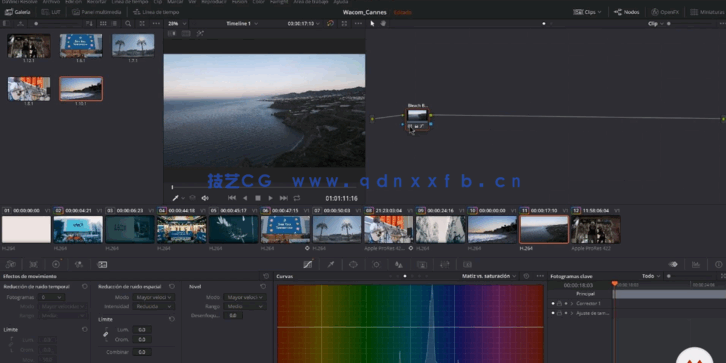
Task: Toggle bypass color grades icon
Action: pos(330,23)
